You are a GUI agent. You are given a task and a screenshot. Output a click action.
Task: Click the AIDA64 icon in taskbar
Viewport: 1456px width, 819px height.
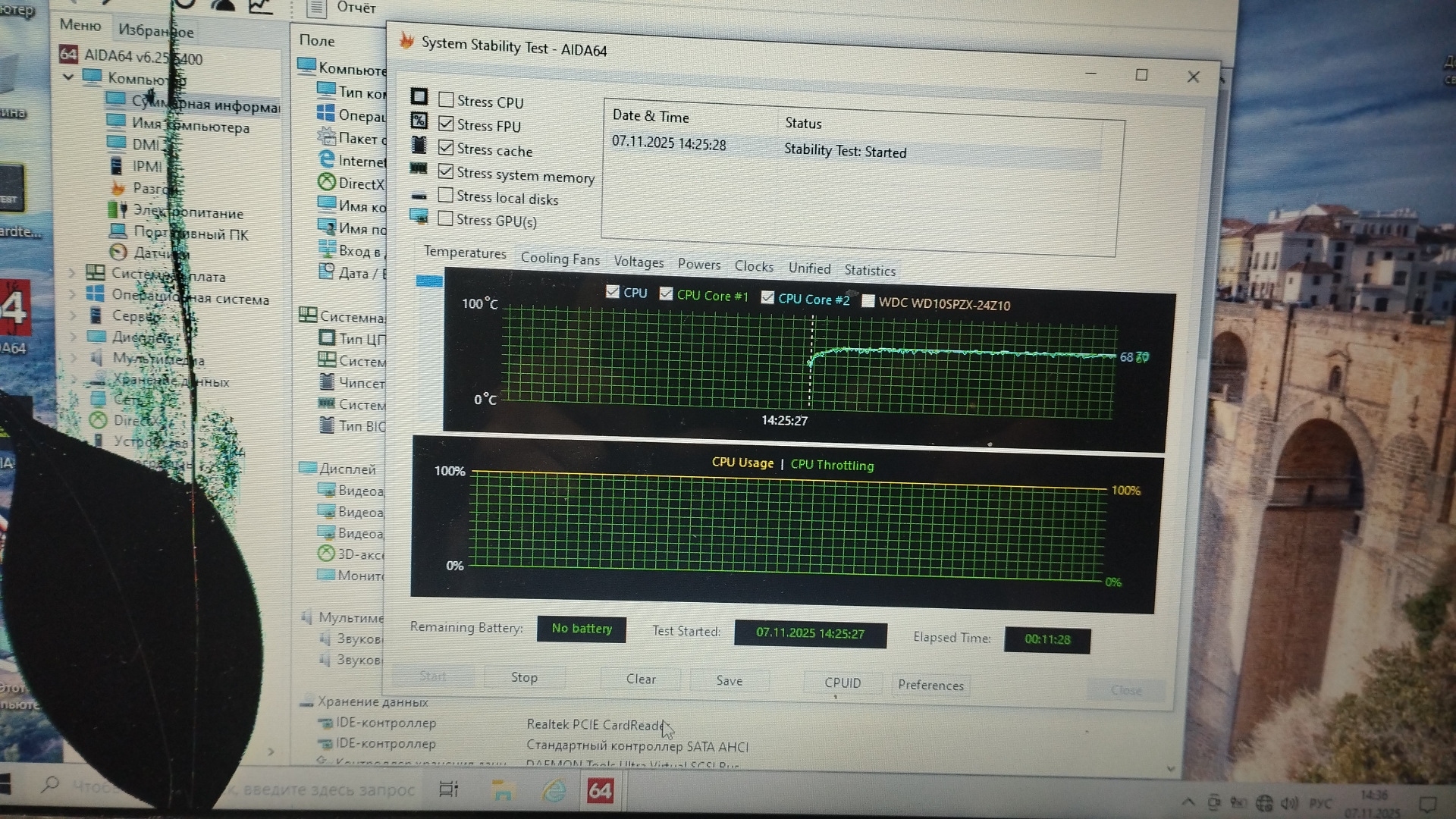(x=600, y=791)
